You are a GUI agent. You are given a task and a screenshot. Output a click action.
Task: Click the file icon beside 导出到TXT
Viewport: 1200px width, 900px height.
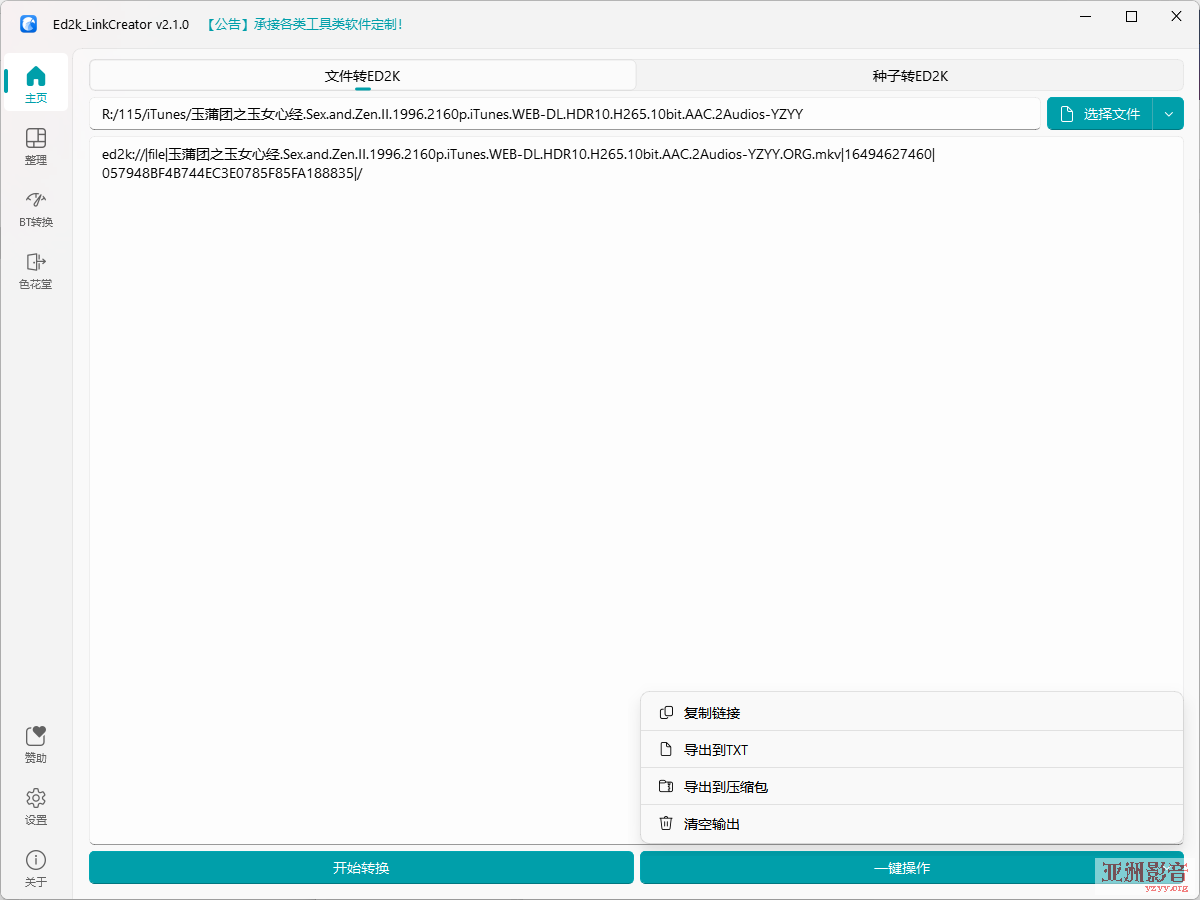tap(666, 750)
